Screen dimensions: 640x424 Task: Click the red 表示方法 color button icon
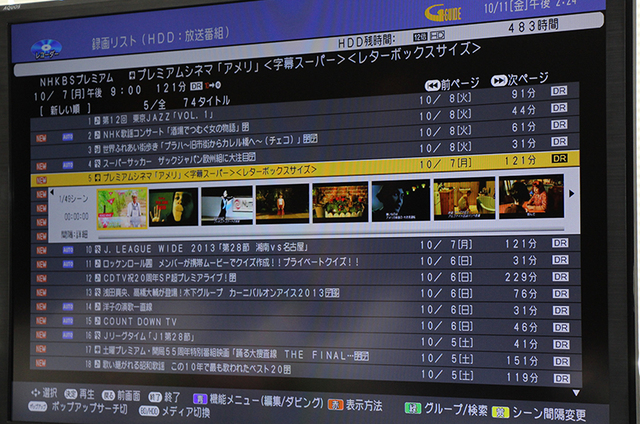pyautogui.click(x=336, y=404)
